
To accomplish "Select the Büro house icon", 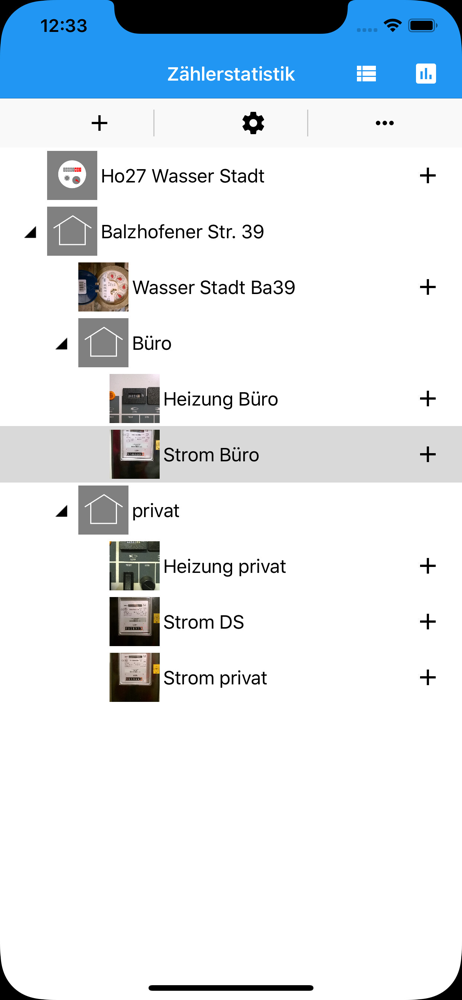I will [x=103, y=342].
